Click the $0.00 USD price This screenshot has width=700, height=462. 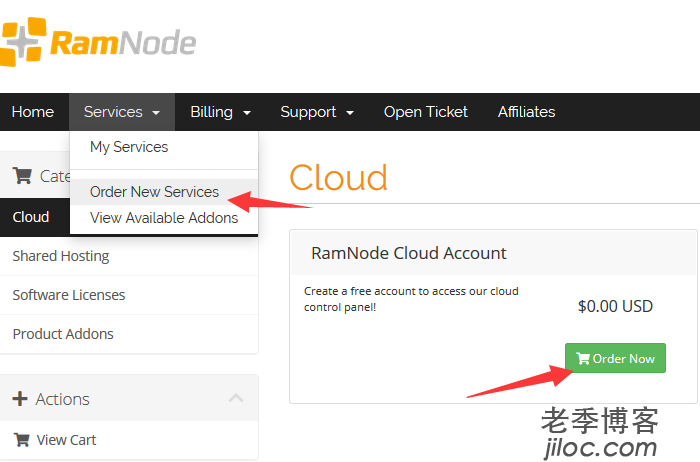[615, 306]
